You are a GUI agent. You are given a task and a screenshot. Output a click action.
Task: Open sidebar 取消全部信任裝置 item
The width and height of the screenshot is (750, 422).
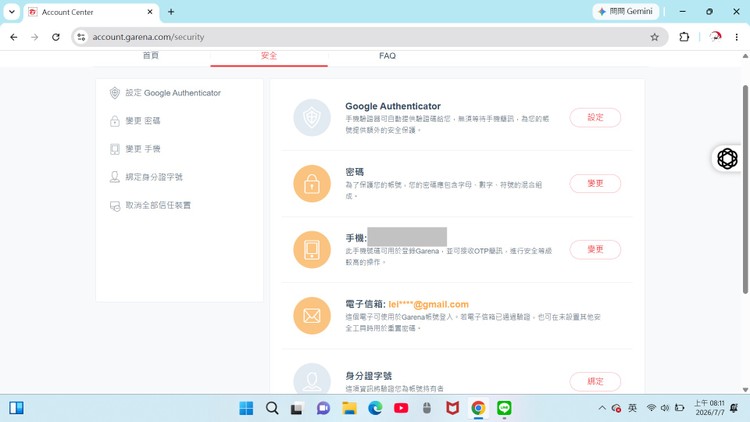click(x=150, y=205)
